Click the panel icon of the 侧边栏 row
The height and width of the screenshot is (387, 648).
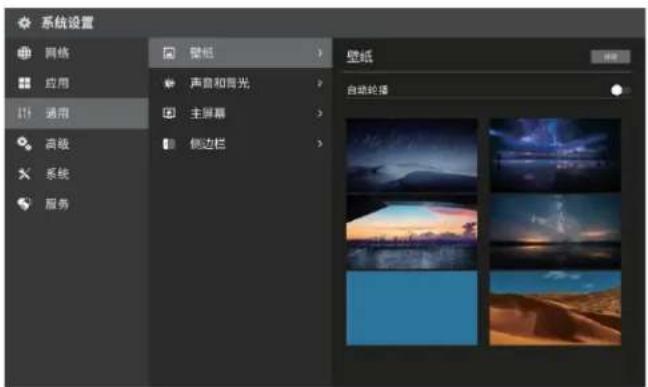(169, 143)
